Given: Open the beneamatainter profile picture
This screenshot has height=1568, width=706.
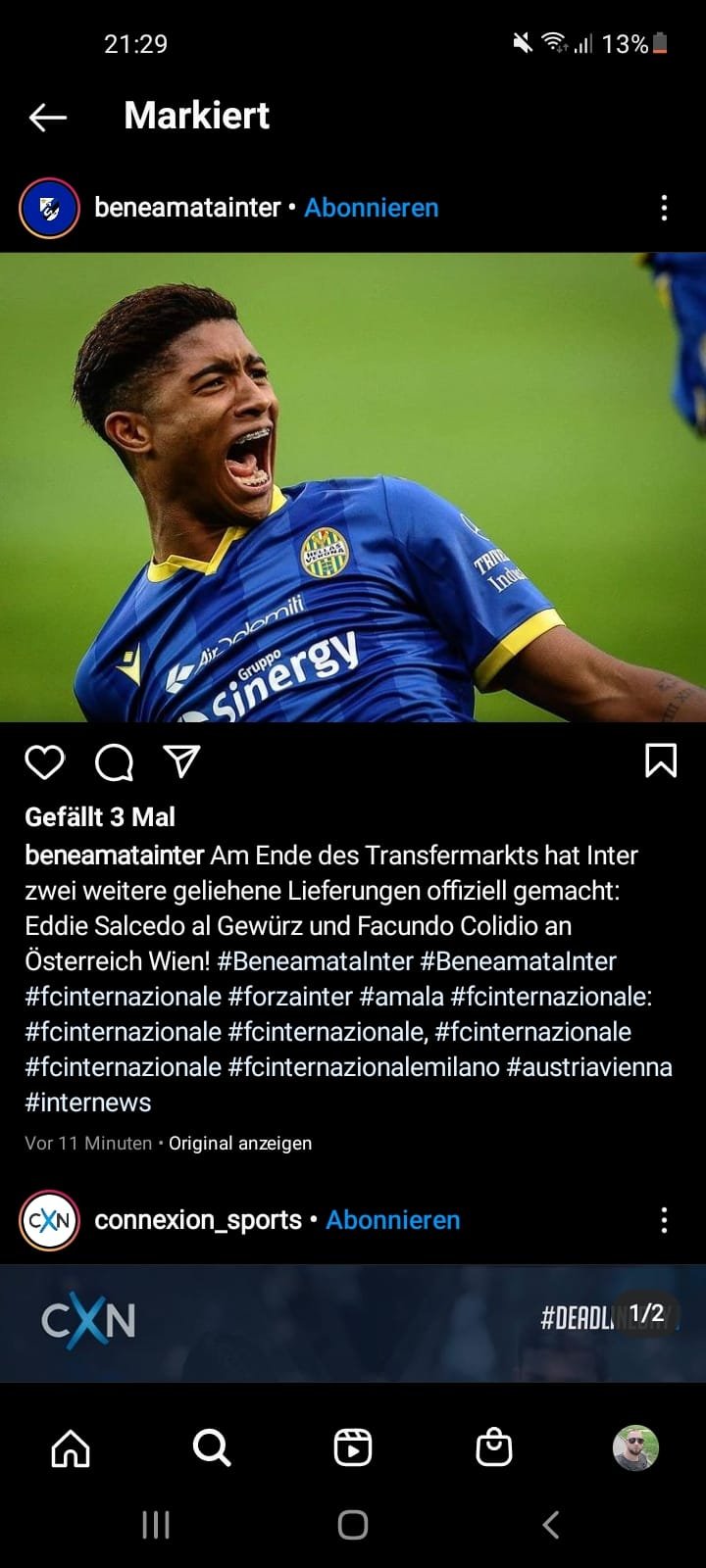Looking at the screenshot, I should (x=49, y=208).
